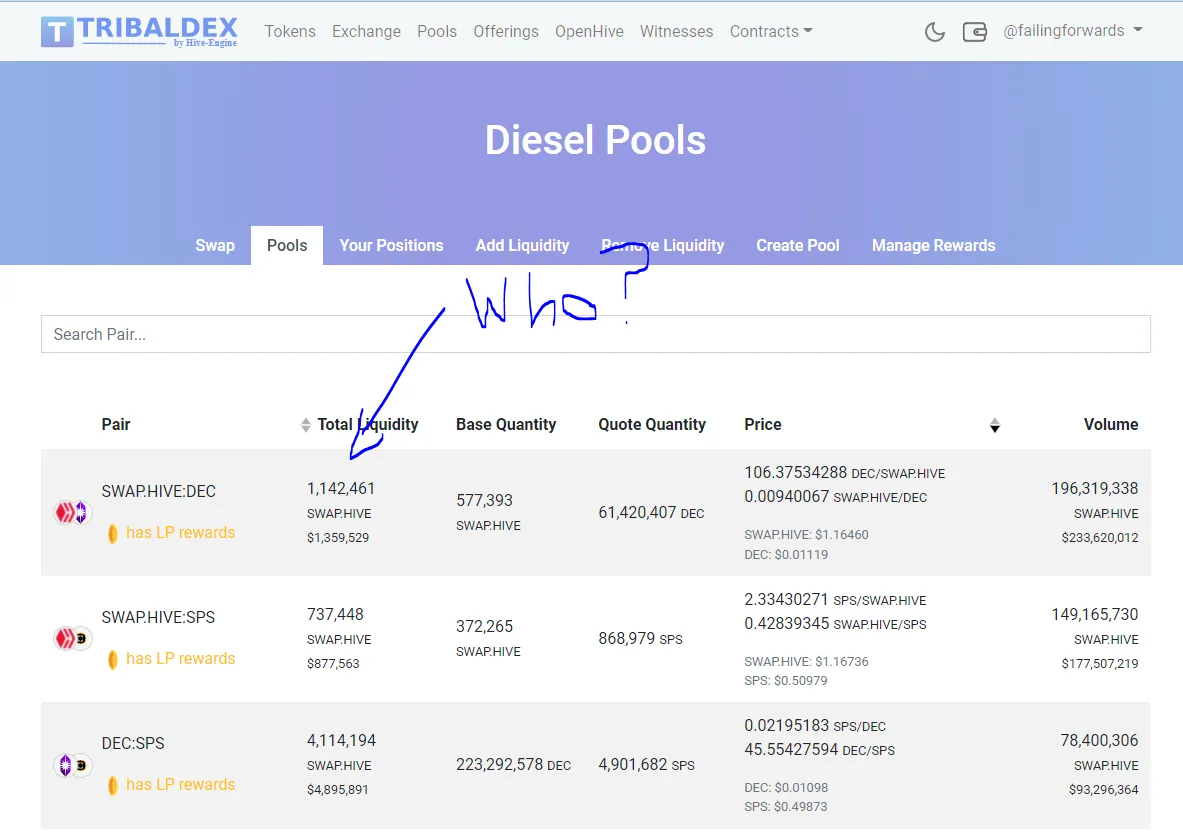Click base quantity 223,292,578 DEC
The width and height of the screenshot is (1183, 836).
(513, 764)
